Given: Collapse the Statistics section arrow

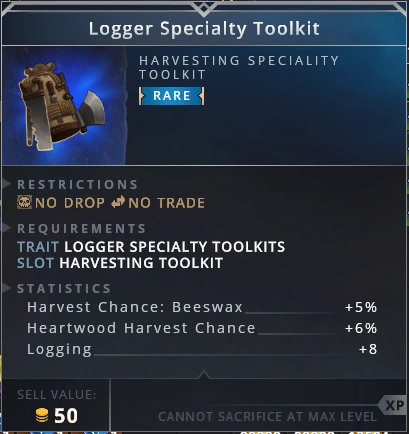Looking at the screenshot, I should [6, 288].
